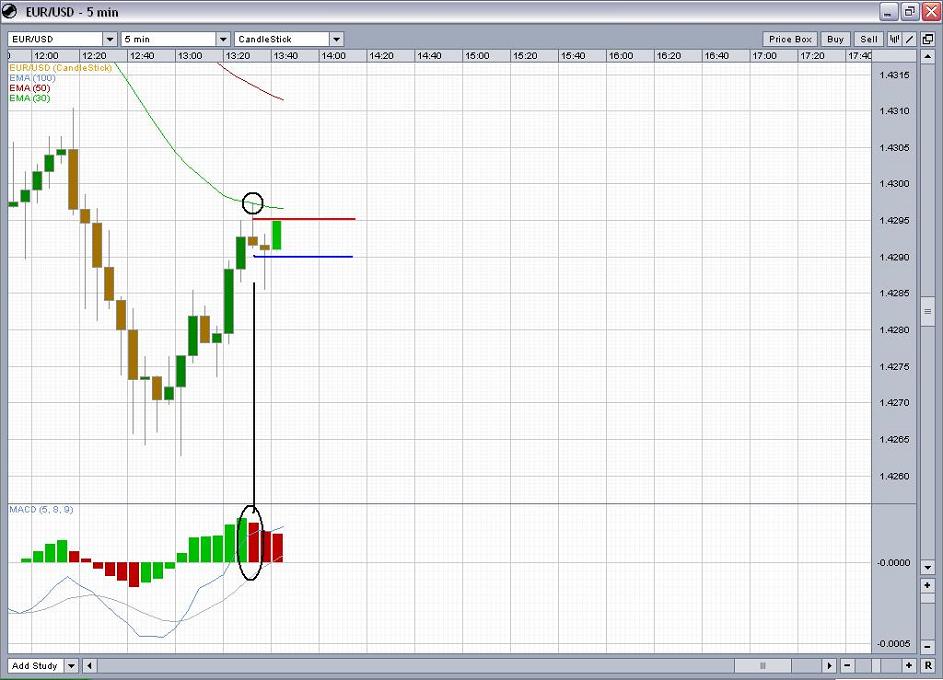Click horizontal zoom in plus button
The image size is (943, 680).
click(x=909, y=665)
